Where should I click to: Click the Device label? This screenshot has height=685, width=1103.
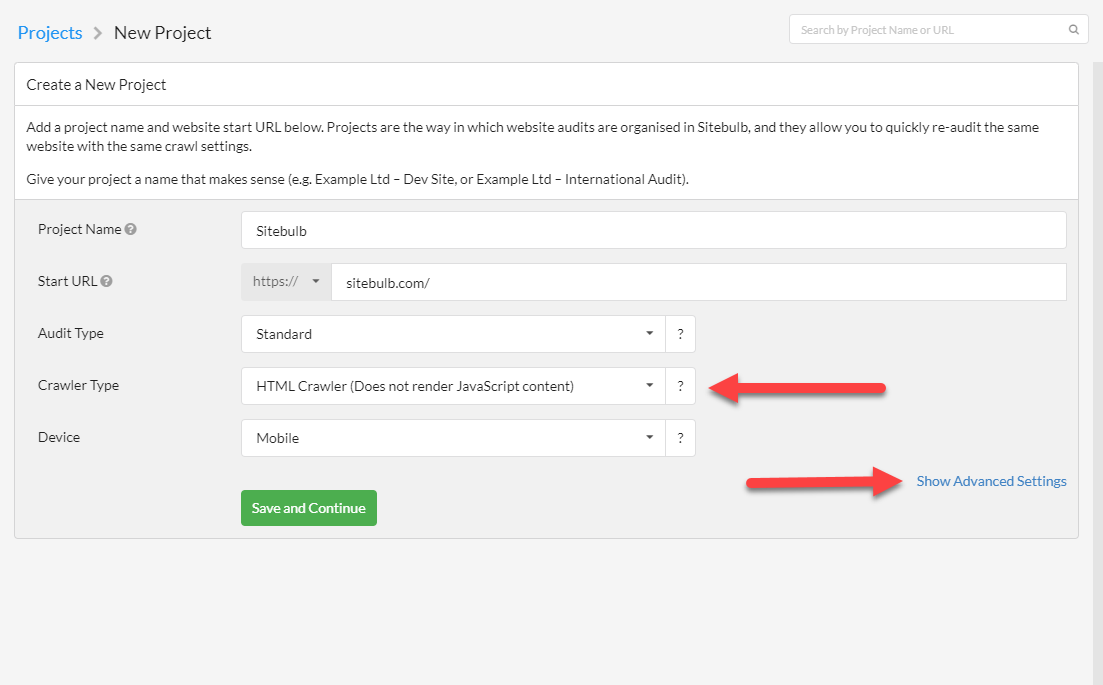coord(58,437)
